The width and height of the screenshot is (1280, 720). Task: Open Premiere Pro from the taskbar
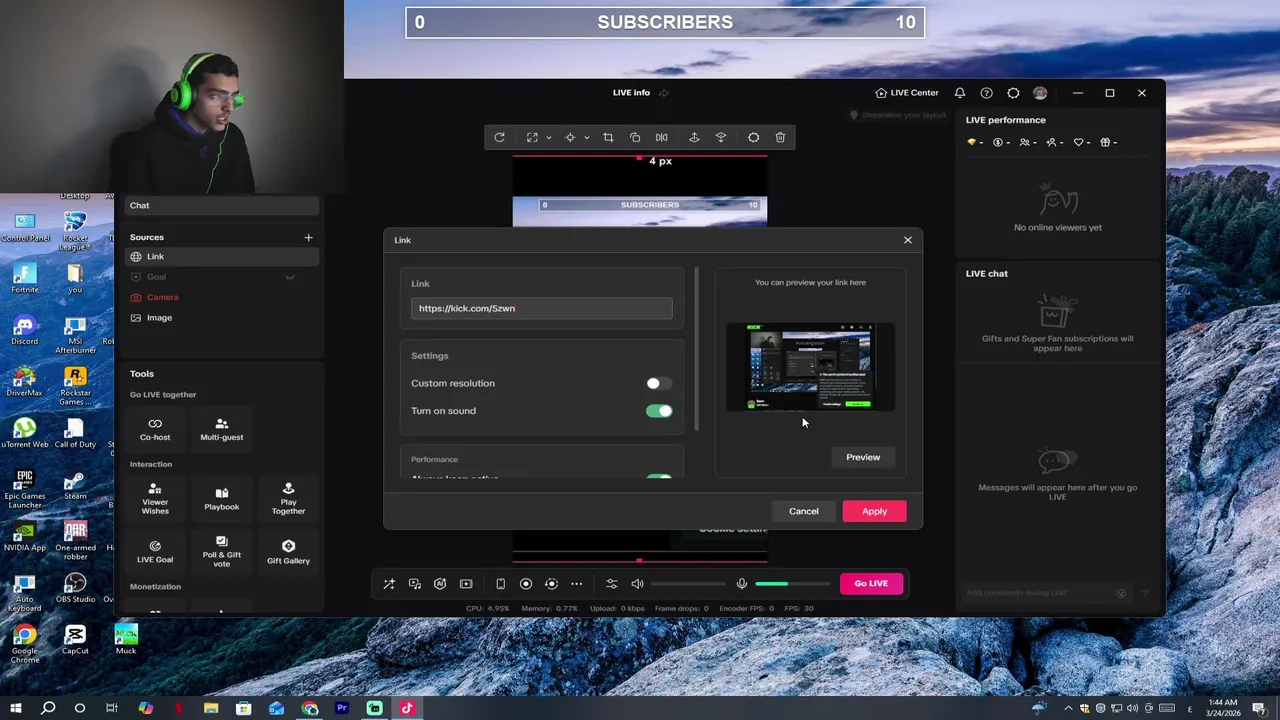tap(342, 709)
